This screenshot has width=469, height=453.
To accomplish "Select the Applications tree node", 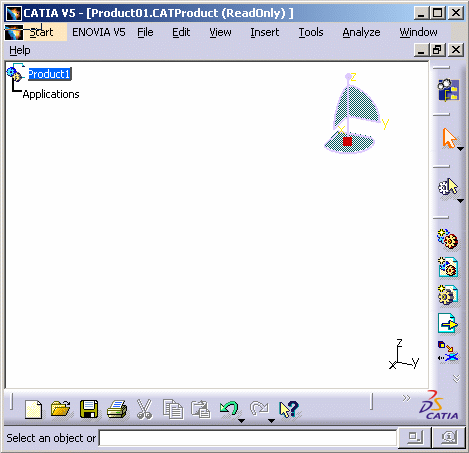I will (x=51, y=94).
